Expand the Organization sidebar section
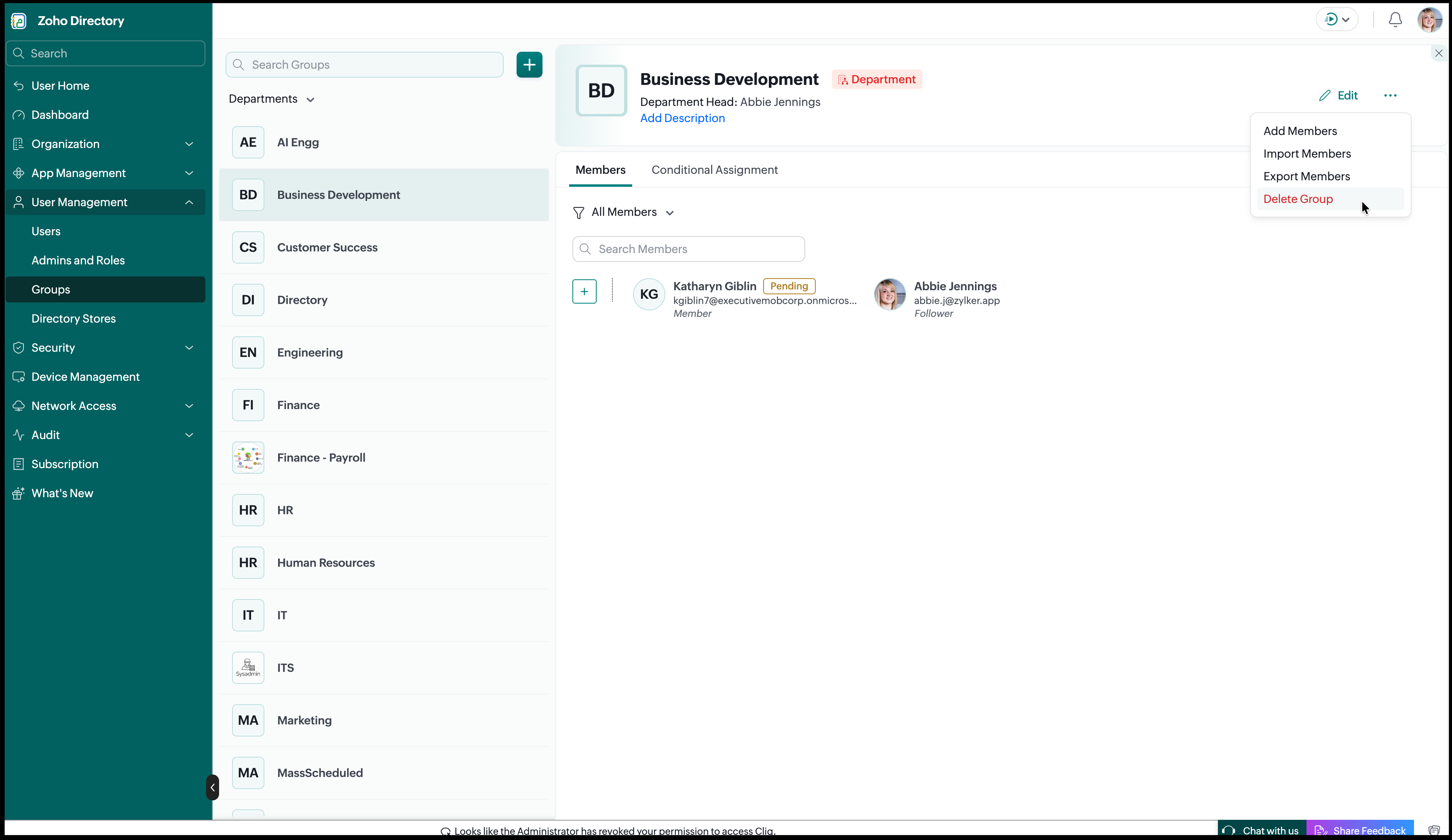This screenshot has width=1452, height=840. 105,144
